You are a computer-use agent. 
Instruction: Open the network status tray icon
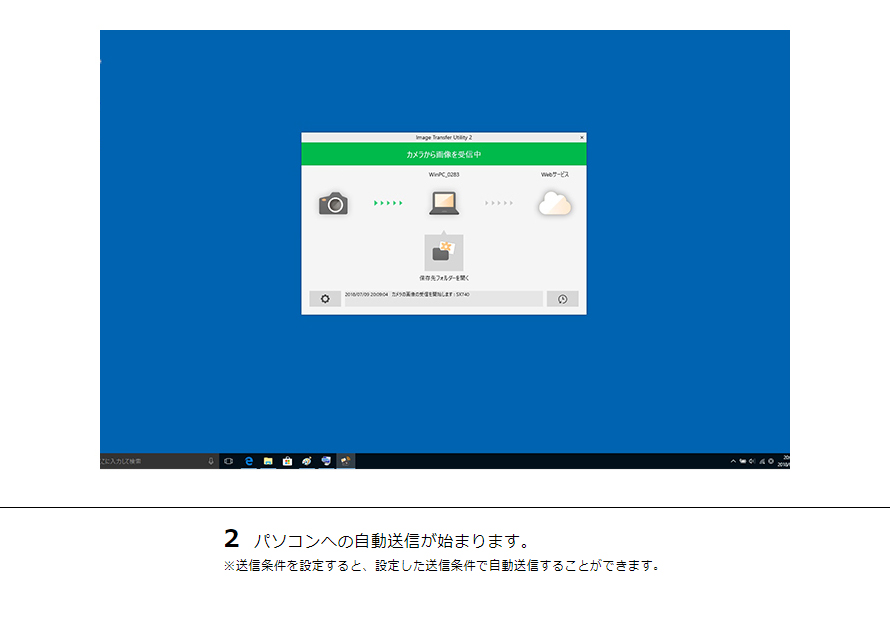762,461
